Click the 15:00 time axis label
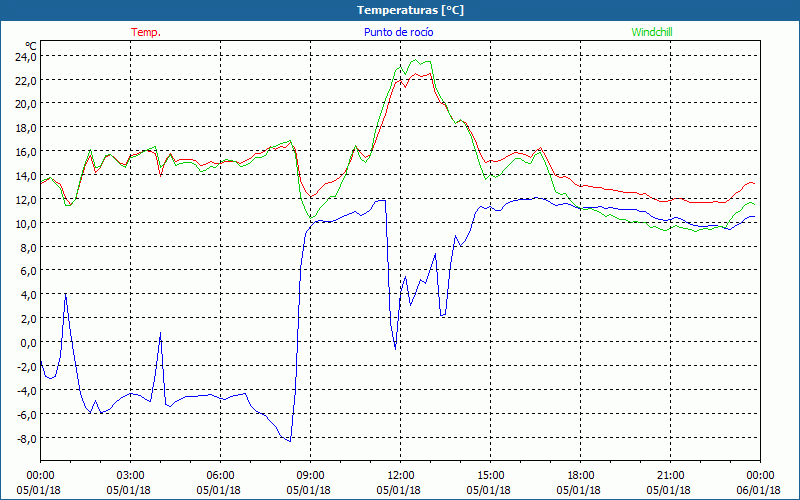 pyautogui.click(x=490, y=476)
